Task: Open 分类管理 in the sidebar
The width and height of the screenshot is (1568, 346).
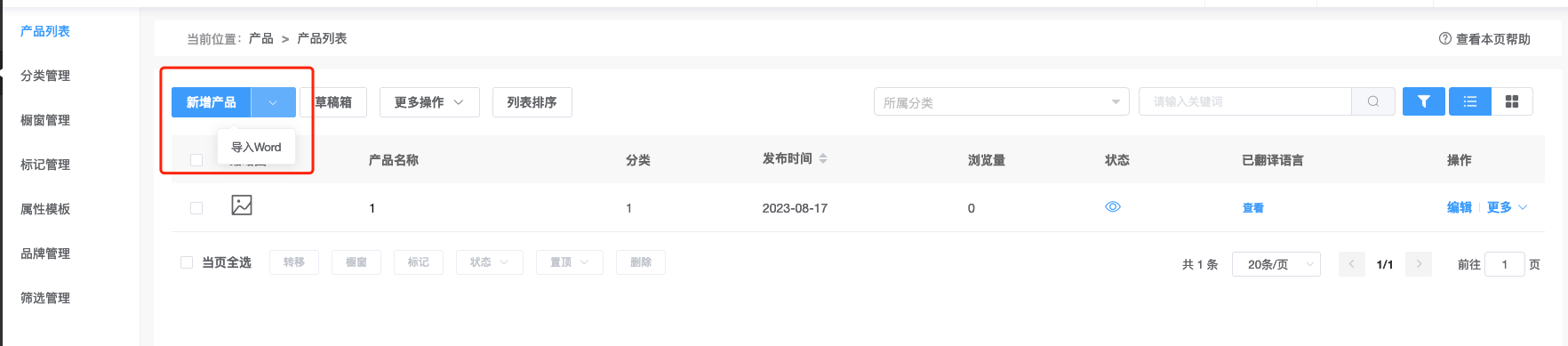Action: (45, 76)
